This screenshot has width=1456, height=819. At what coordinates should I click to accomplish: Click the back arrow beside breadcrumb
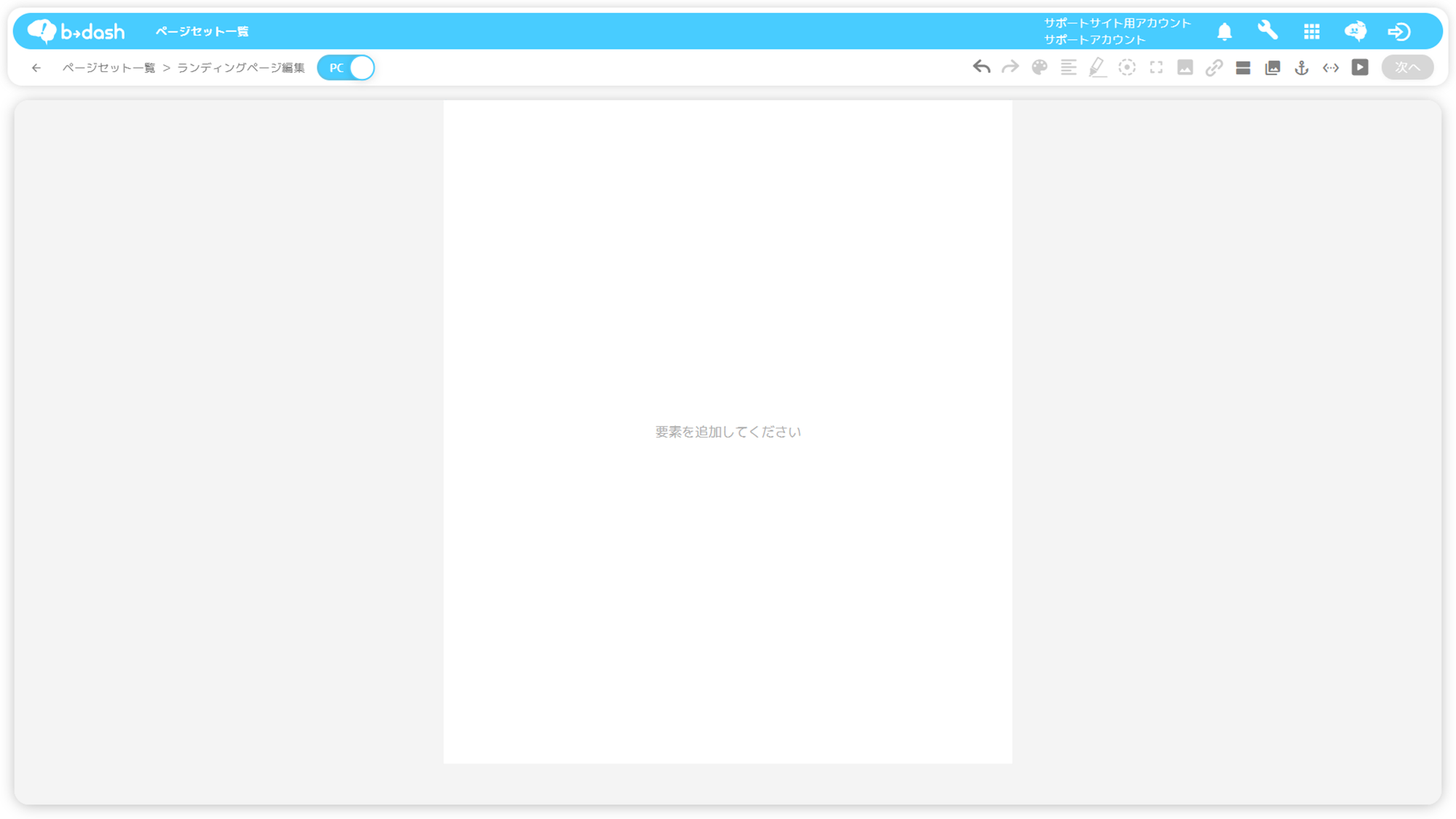36,68
